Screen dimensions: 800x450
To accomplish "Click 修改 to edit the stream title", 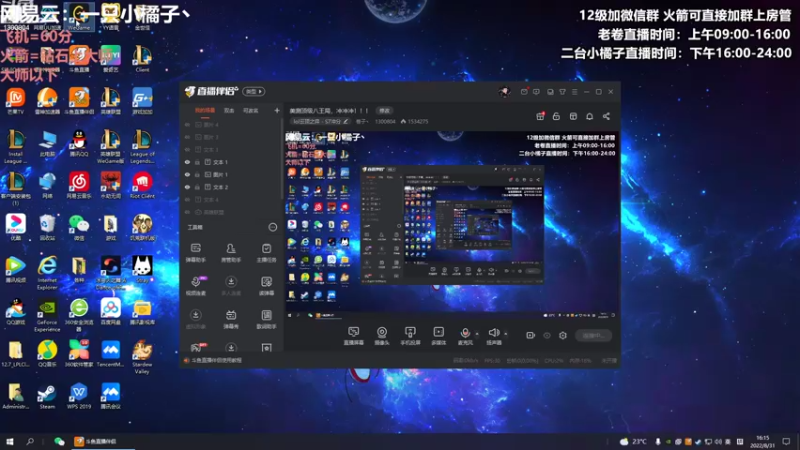I will click(384, 111).
